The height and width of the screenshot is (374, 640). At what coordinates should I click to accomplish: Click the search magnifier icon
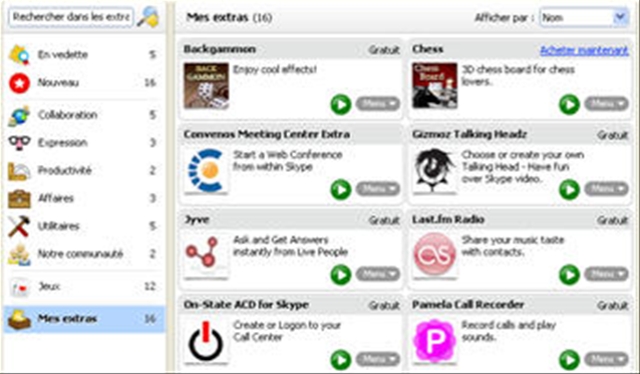coord(147,18)
